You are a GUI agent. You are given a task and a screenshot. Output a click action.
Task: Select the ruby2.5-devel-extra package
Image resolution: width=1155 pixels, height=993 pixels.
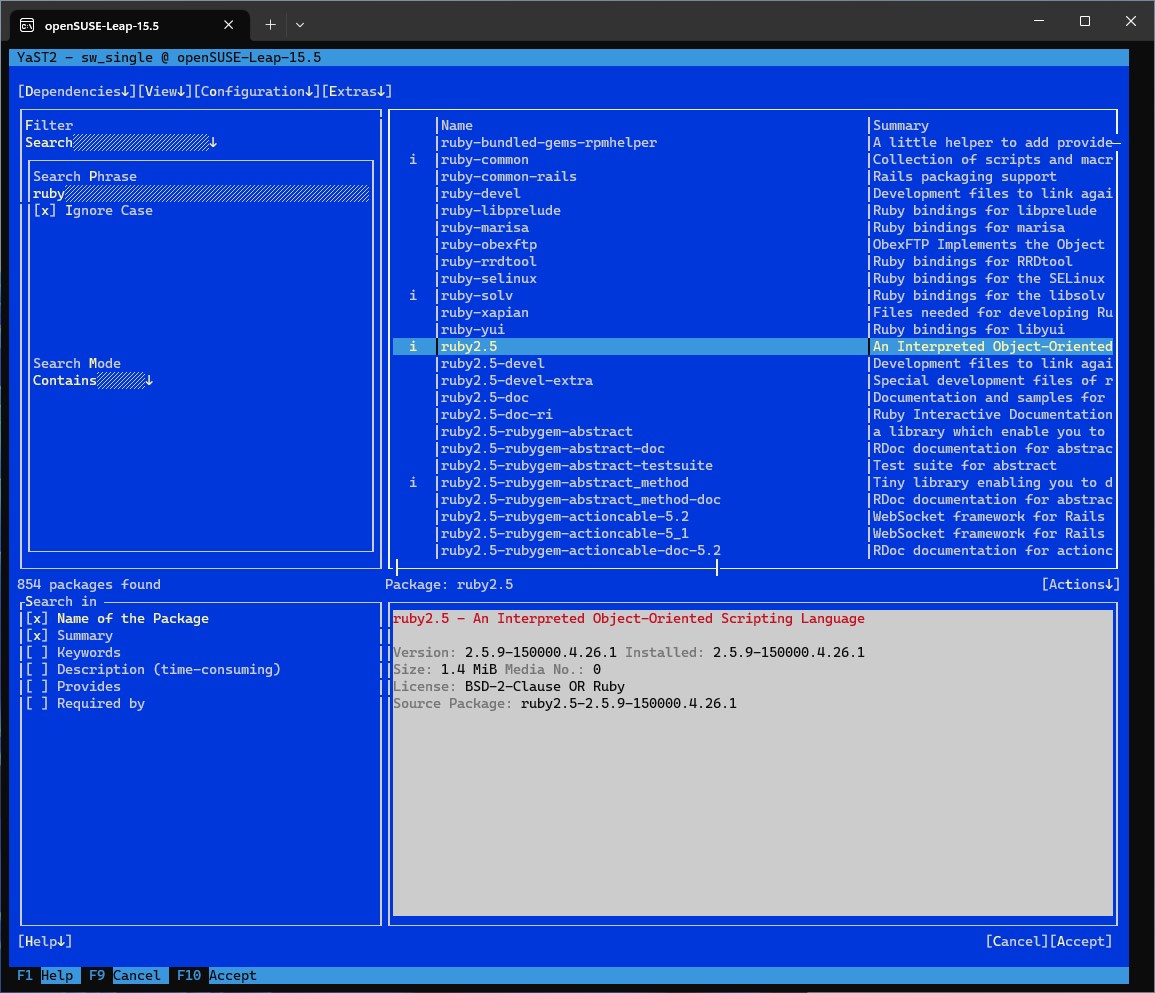(754, 380)
